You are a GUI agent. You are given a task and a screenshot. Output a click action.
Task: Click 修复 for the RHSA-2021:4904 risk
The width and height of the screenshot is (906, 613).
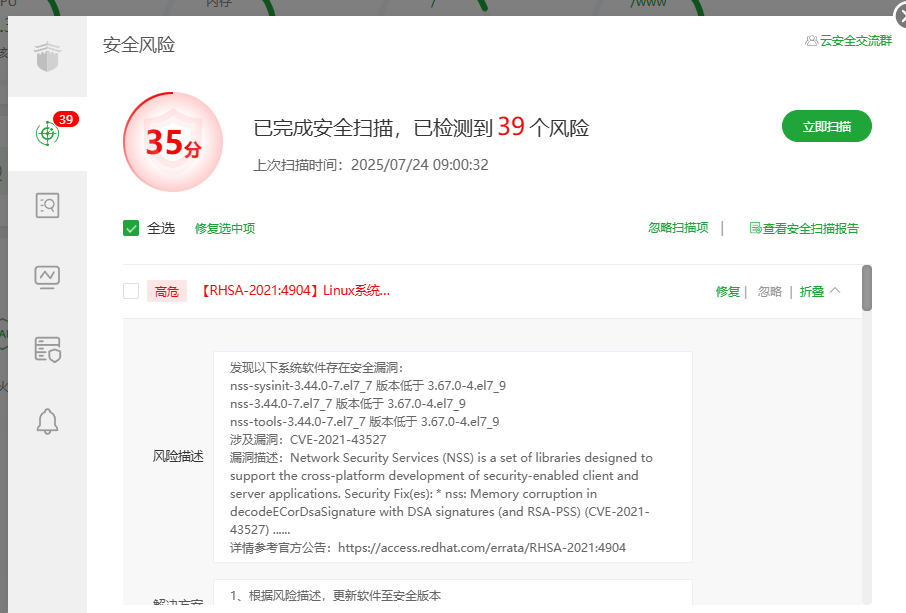(x=727, y=291)
